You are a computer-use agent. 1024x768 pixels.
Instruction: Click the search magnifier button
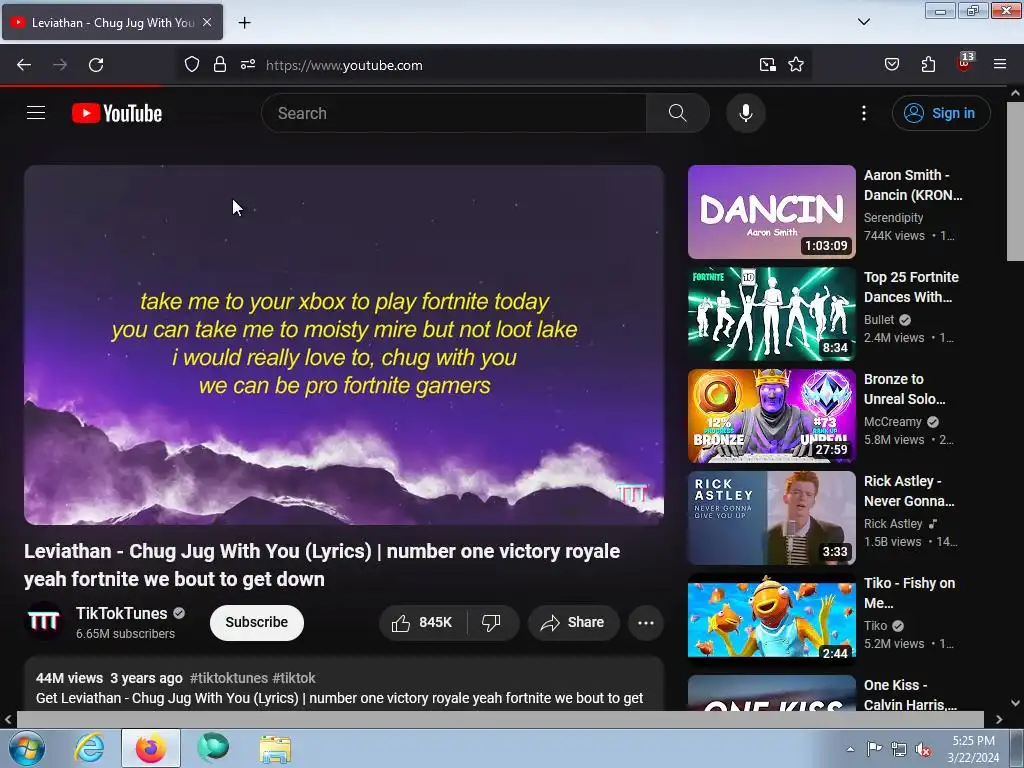(677, 113)
